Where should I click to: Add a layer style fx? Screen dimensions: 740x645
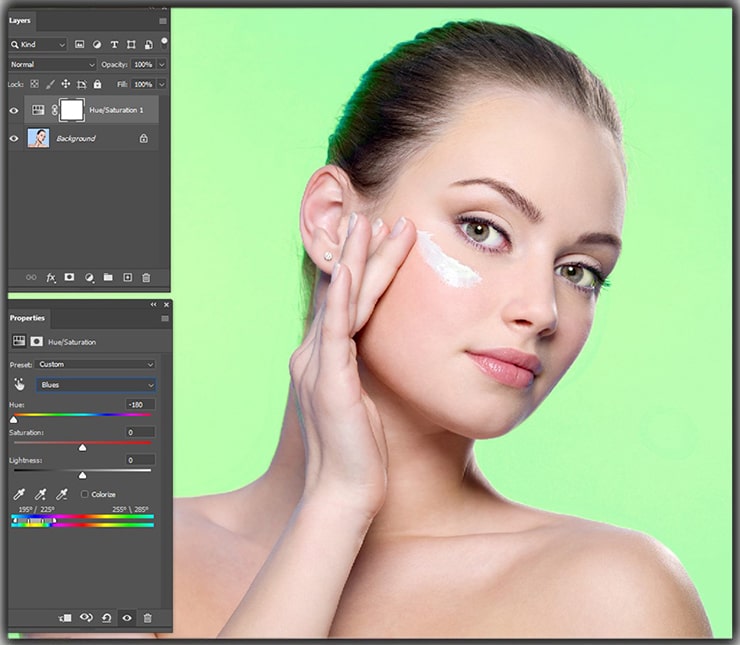click(x=50, y=277)
